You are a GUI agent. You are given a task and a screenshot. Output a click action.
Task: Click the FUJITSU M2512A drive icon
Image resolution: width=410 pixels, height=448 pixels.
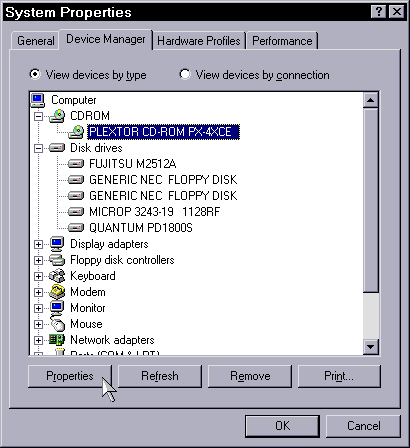[x=76, y=164]
